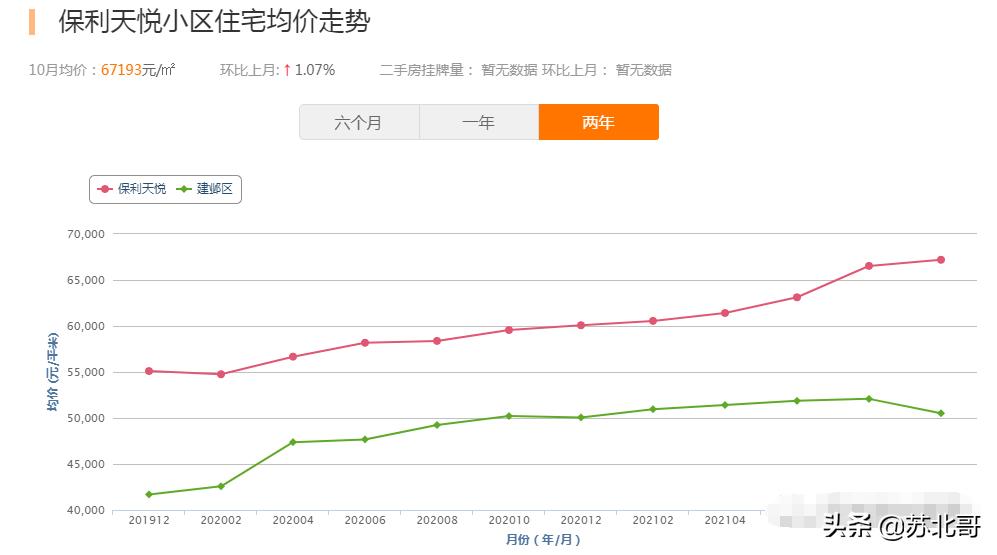Click the 70,000 y-axis label

[86, 235]
